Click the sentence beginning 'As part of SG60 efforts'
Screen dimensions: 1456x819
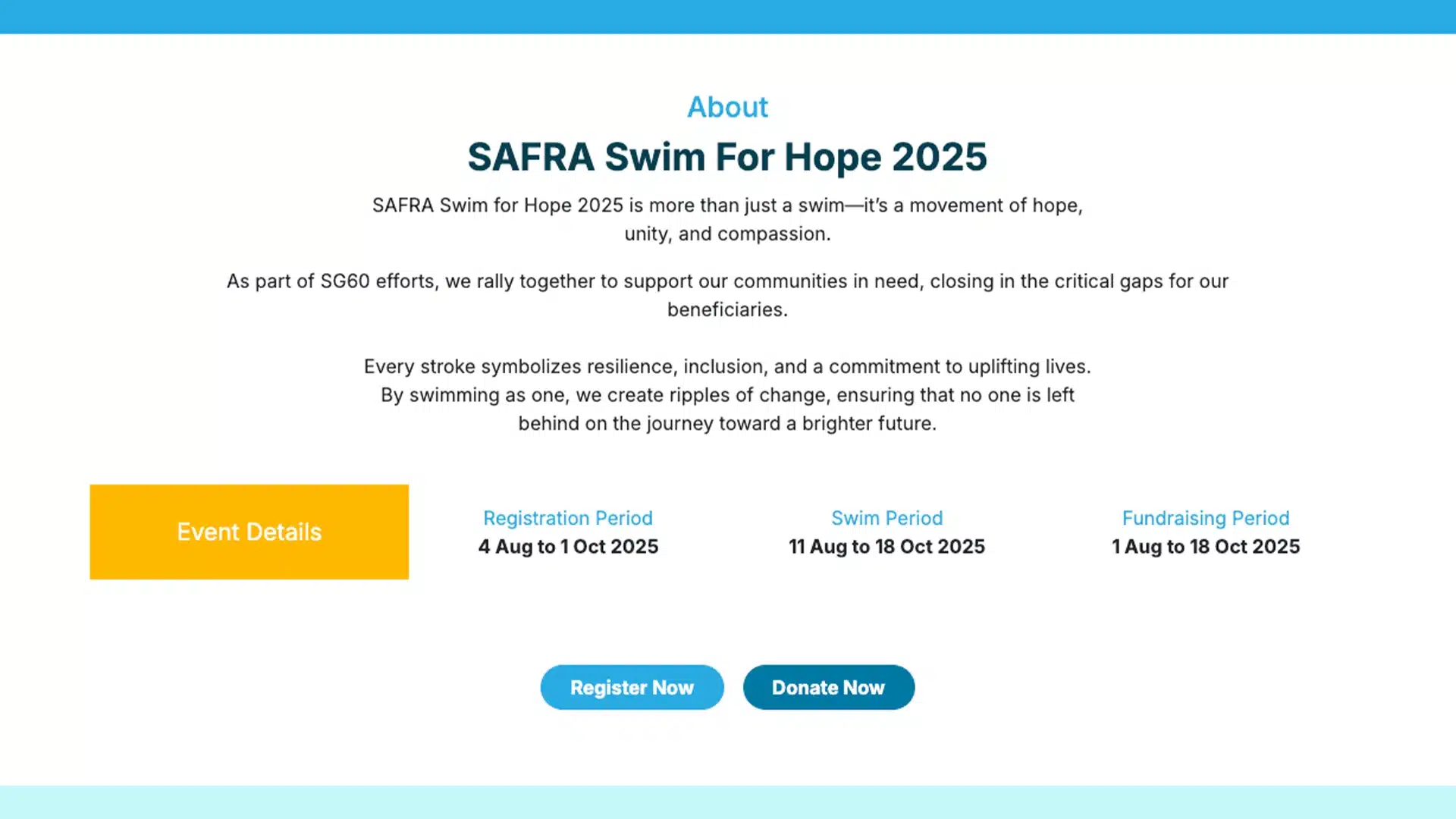(x=727, y=281)
